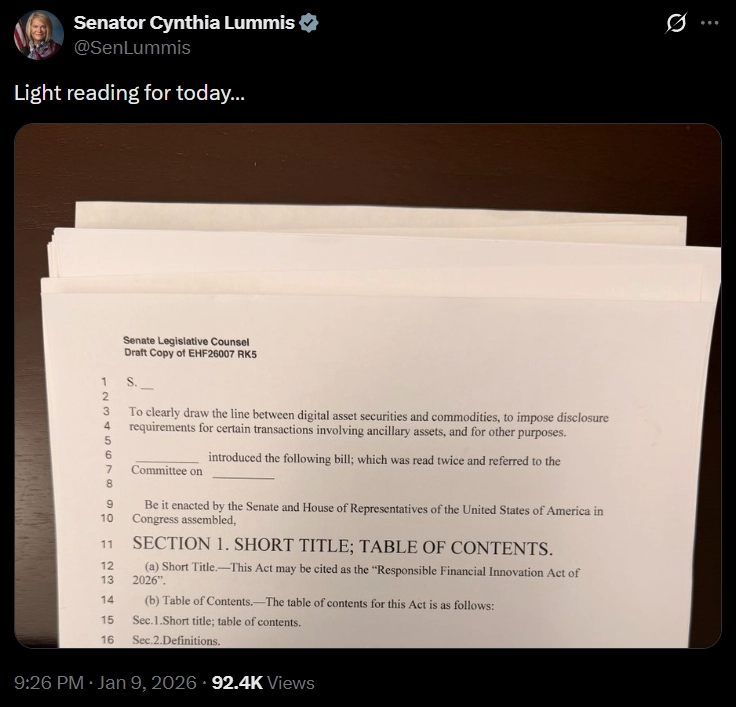Open the attached document photo
The height and width of the screenshot is (707, 736).
368,385
